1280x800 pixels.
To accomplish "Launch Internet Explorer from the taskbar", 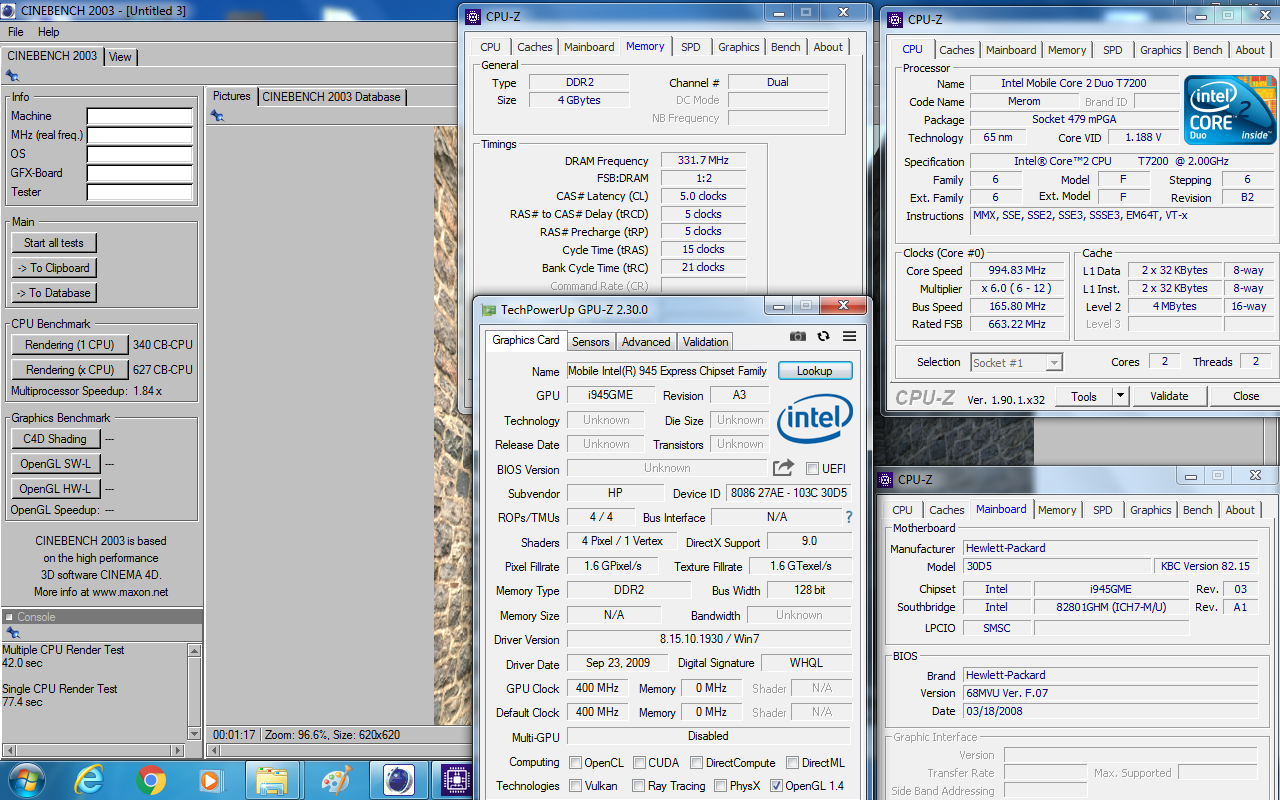I will point(90,779).
